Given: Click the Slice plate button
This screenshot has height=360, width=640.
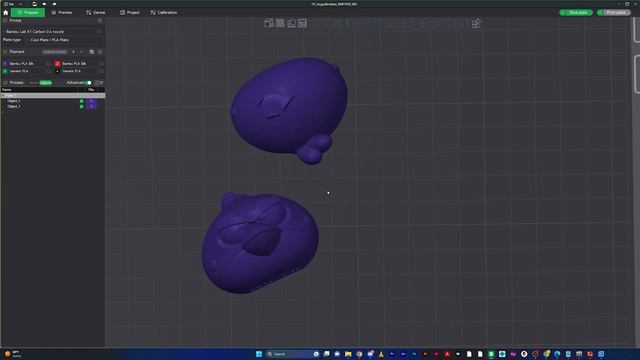Looking at the screenshot, I should (x=576, y=13).
